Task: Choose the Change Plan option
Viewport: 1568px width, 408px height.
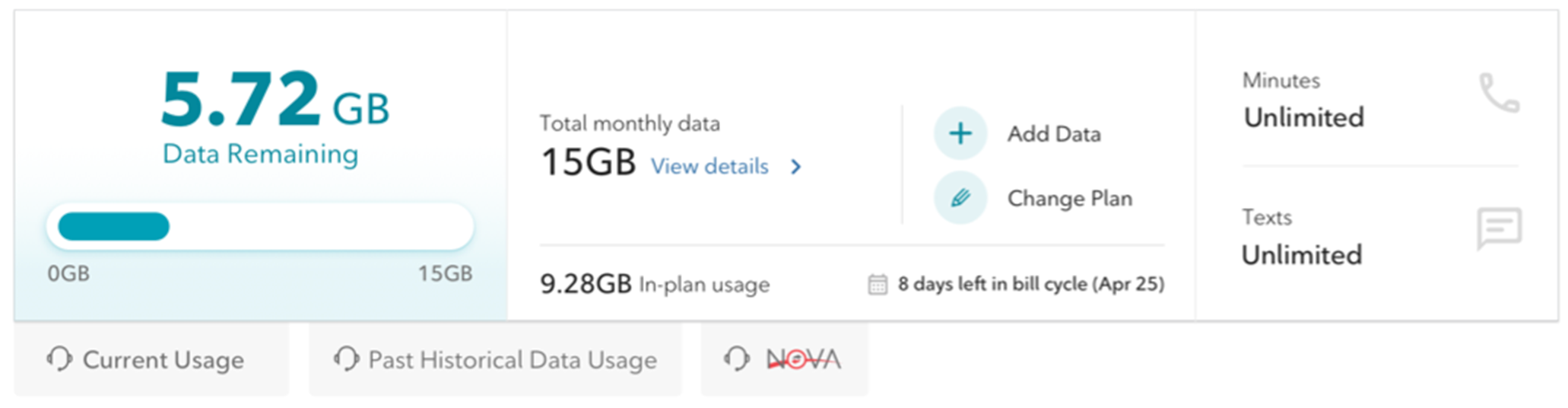Action: [1069, 199]
